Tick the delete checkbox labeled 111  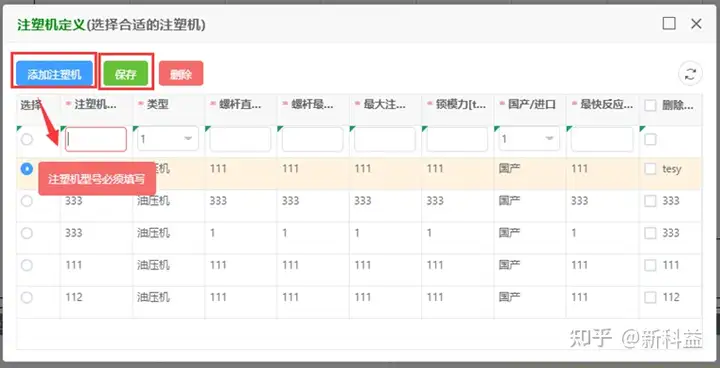pyautogui.click(x=650, y=265)
